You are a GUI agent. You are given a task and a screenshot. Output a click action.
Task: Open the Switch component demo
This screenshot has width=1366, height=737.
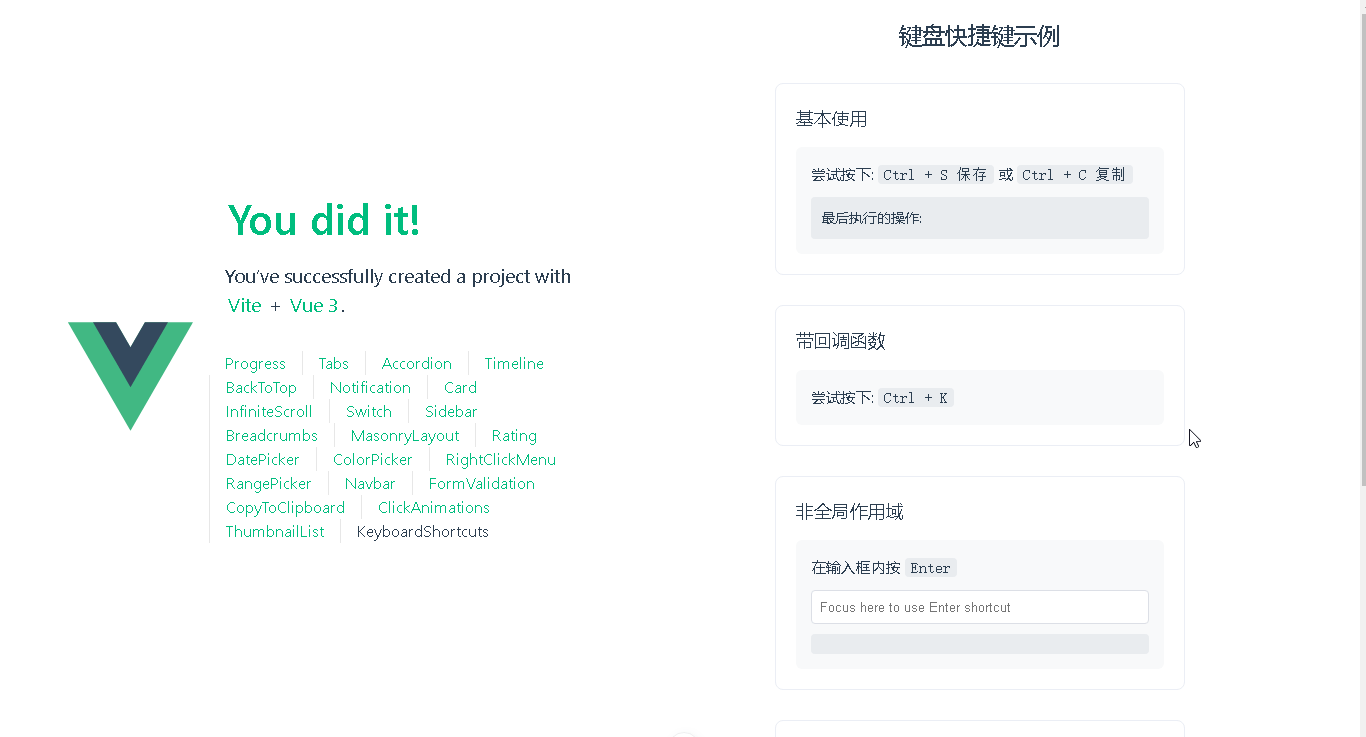pos(368,411)
